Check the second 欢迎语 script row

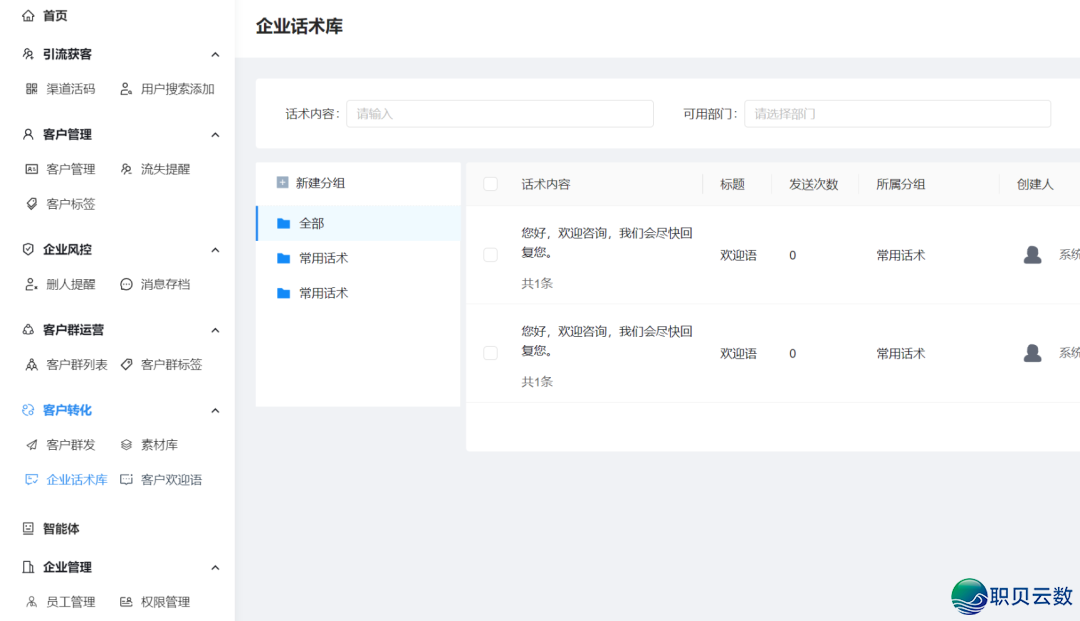(x=490, y=352)
